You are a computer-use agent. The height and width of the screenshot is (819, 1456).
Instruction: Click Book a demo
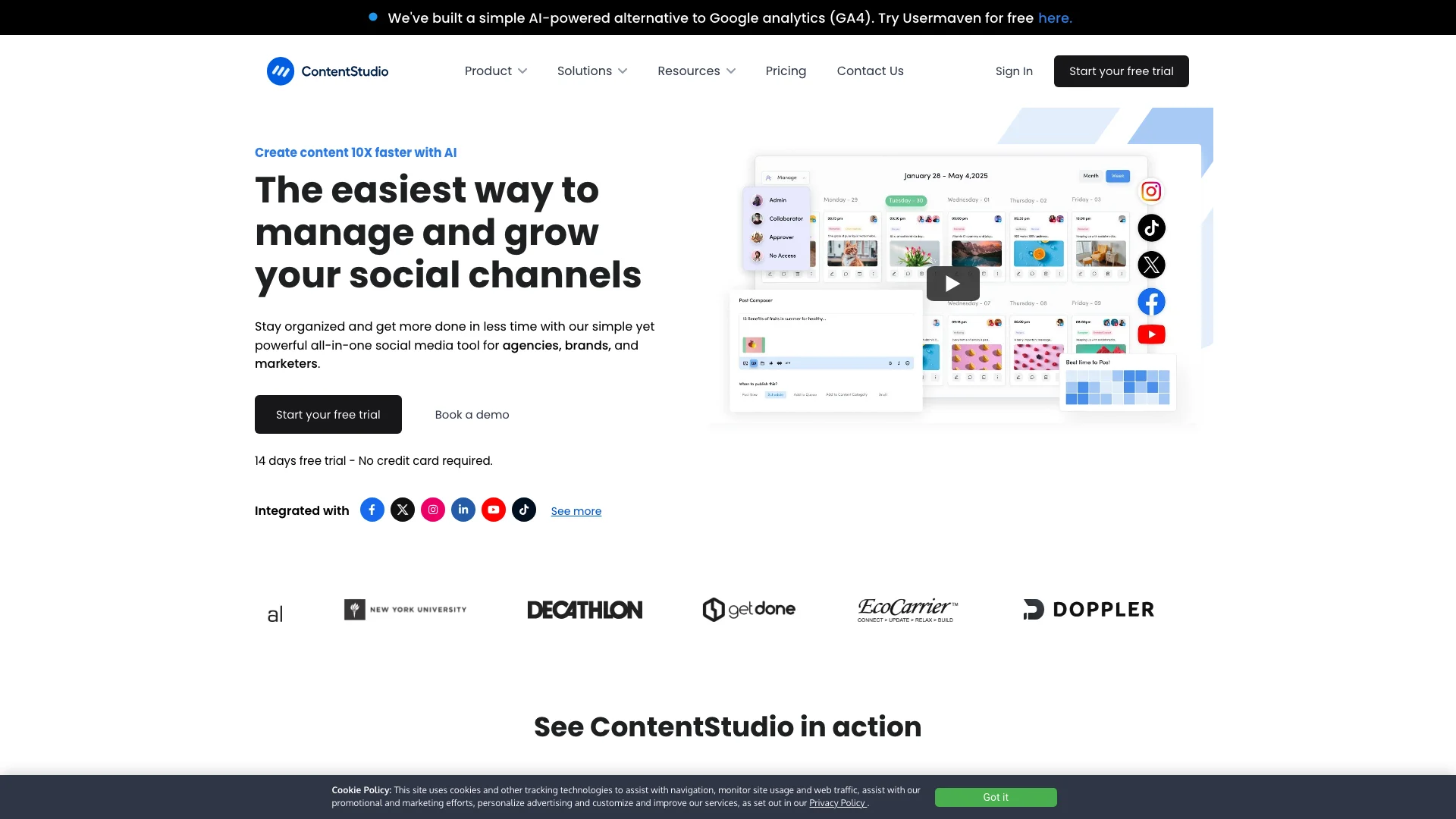click(472, 414)
